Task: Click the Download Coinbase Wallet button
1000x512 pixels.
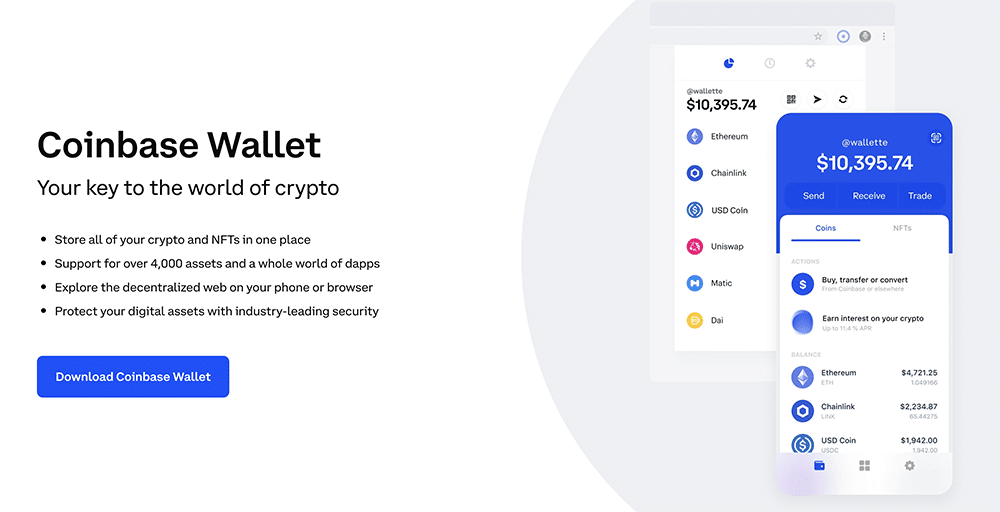Action: tap(133, 376)
